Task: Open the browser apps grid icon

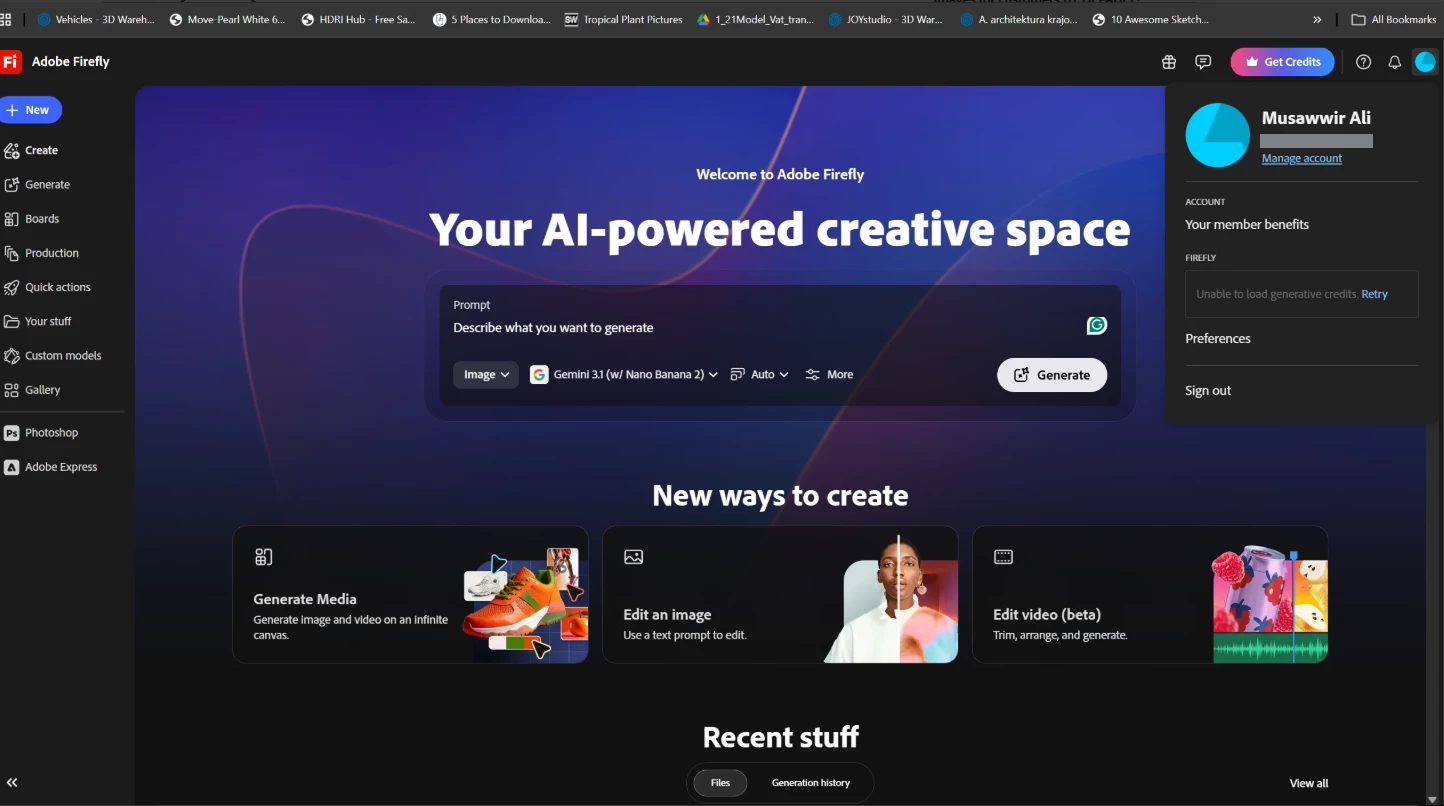Action: [6, 19]
